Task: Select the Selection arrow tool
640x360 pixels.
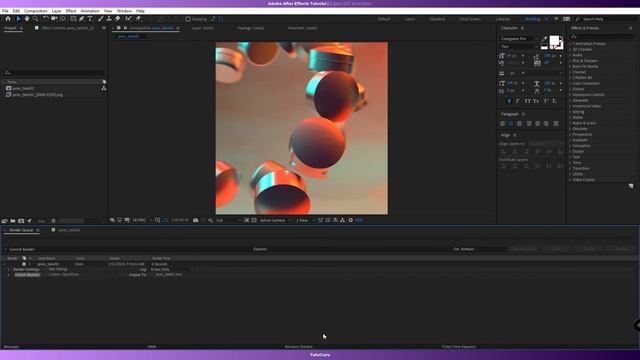Action: 18,19
